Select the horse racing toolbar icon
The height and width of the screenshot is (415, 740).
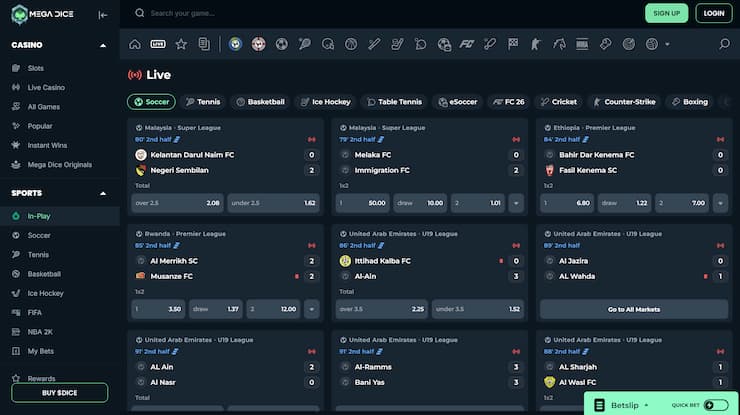(x=559, y=44)
